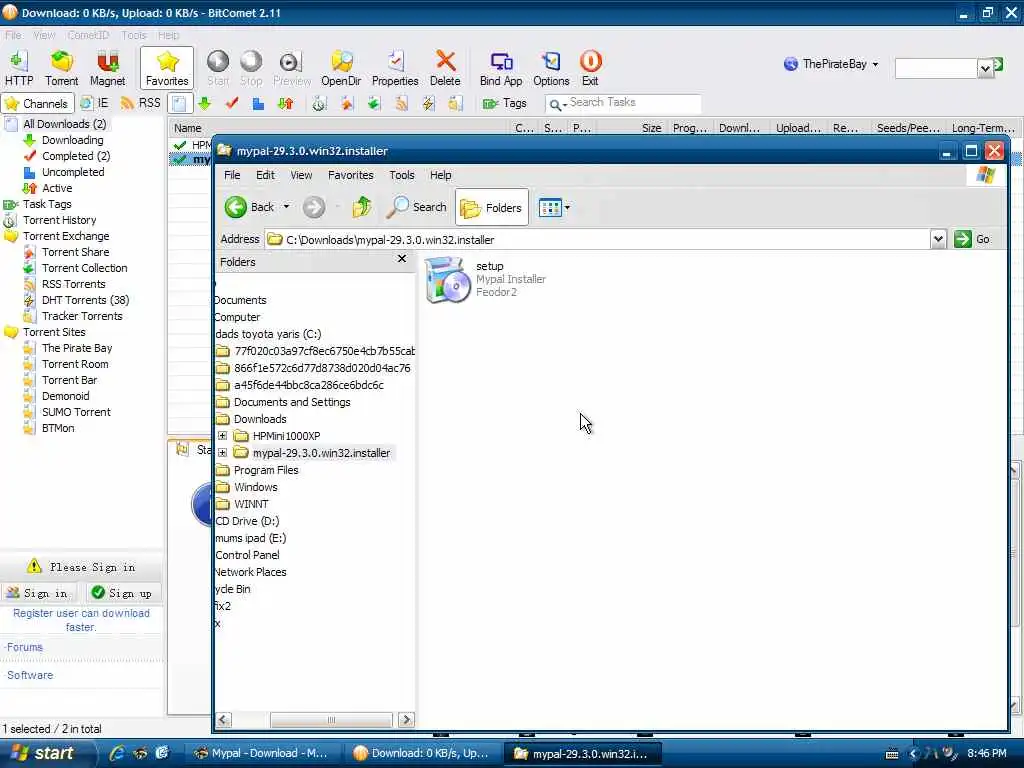This screenshot has width=1024, height=768.
Task: Click the Folders pane scroll right arrow
Action: [x=406, y=720]
